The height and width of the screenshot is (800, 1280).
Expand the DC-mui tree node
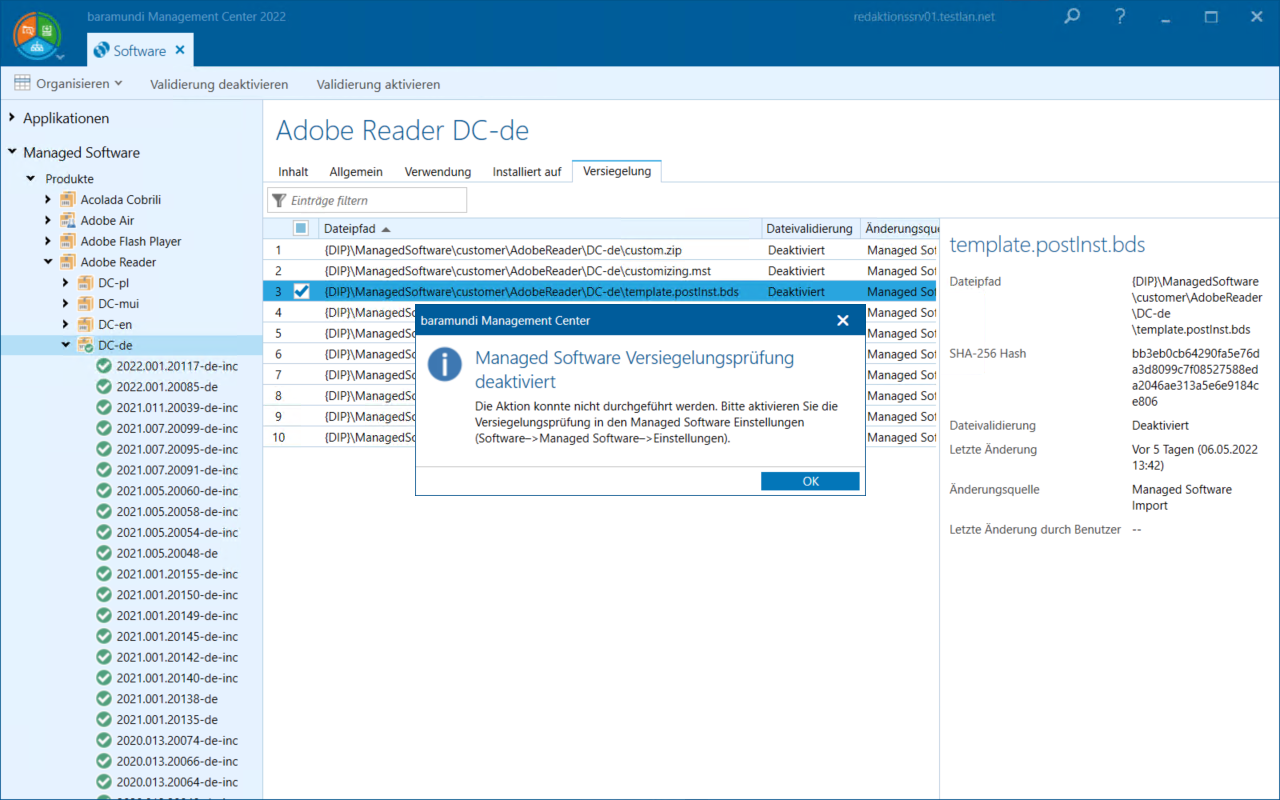(x=66, y=303)
